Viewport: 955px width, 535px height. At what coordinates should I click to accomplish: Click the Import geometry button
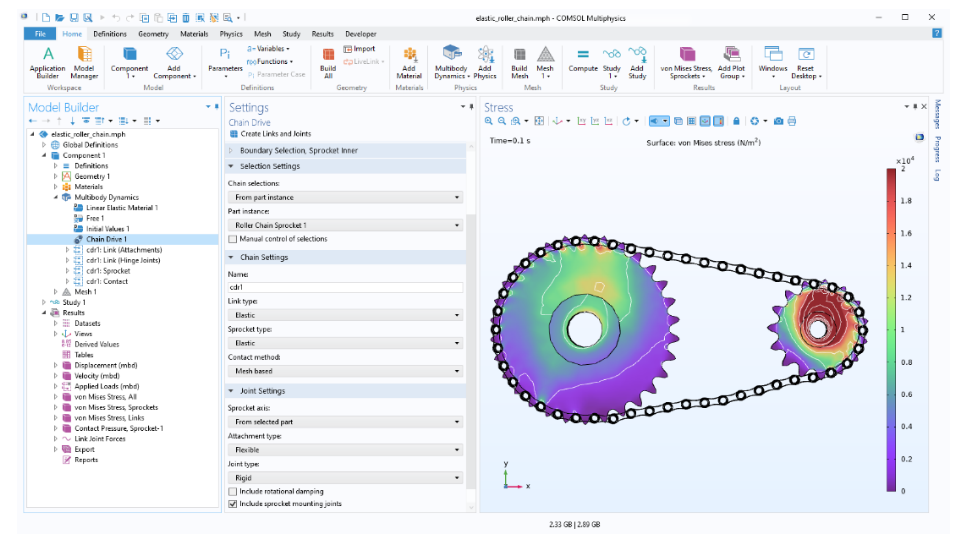(x=359, y=49)
